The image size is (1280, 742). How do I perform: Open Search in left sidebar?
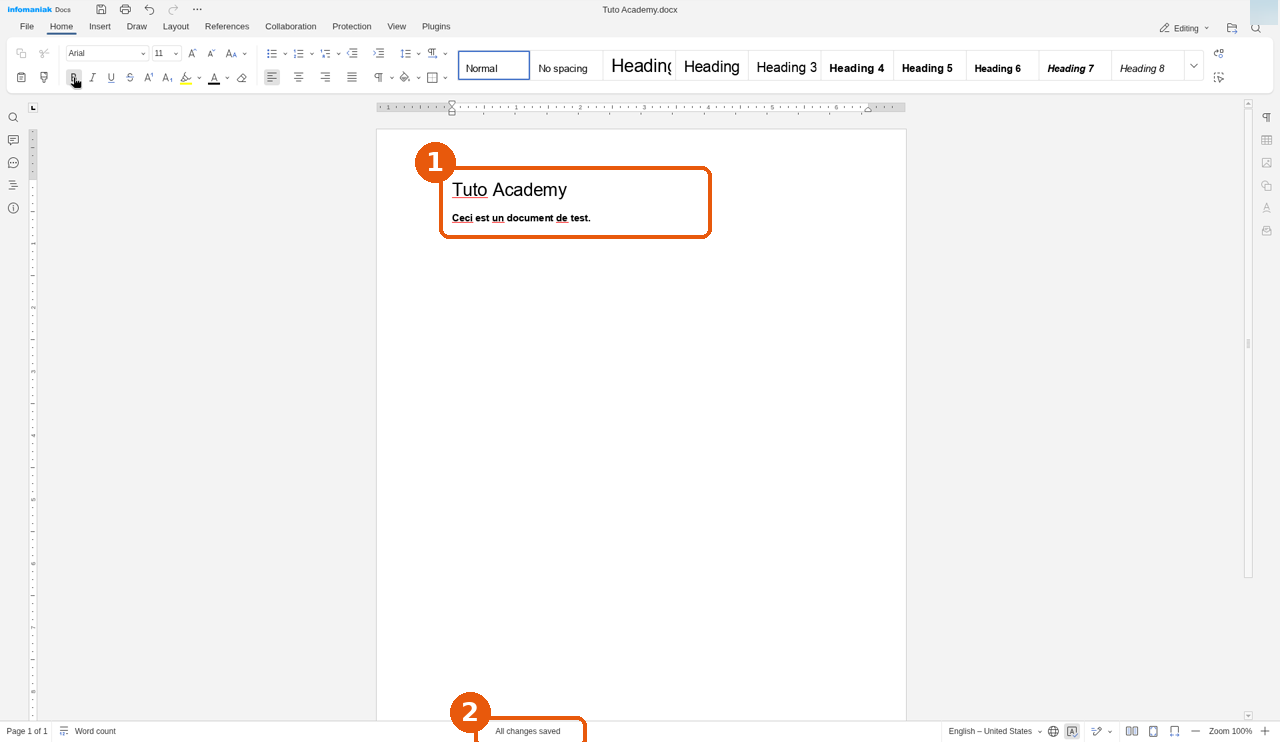coord(13,117)
